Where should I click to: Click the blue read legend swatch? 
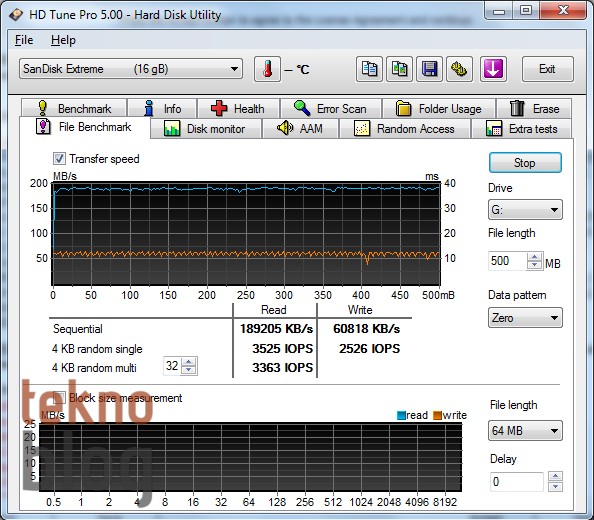[401, 415]
